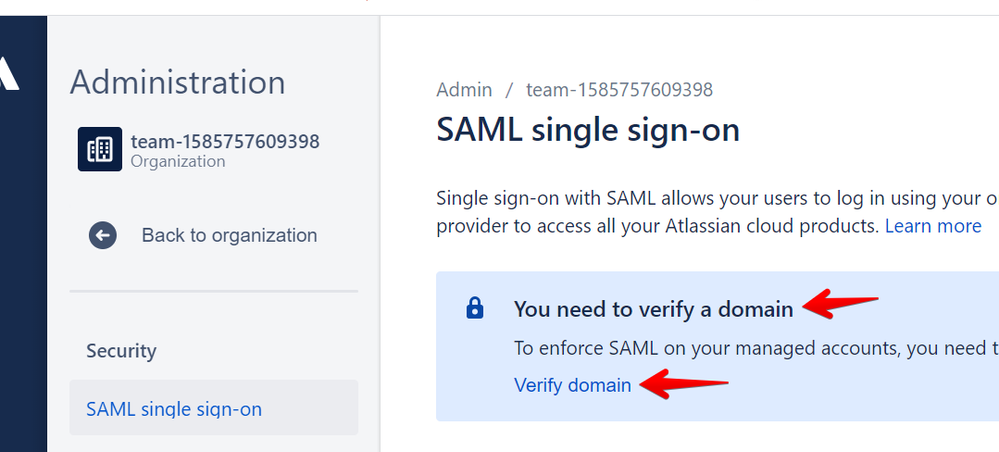The width and height of the screenshot is (999, 452).
Task: Open team-1585757609398 in the breadcrumb
Action: [619, 90]
